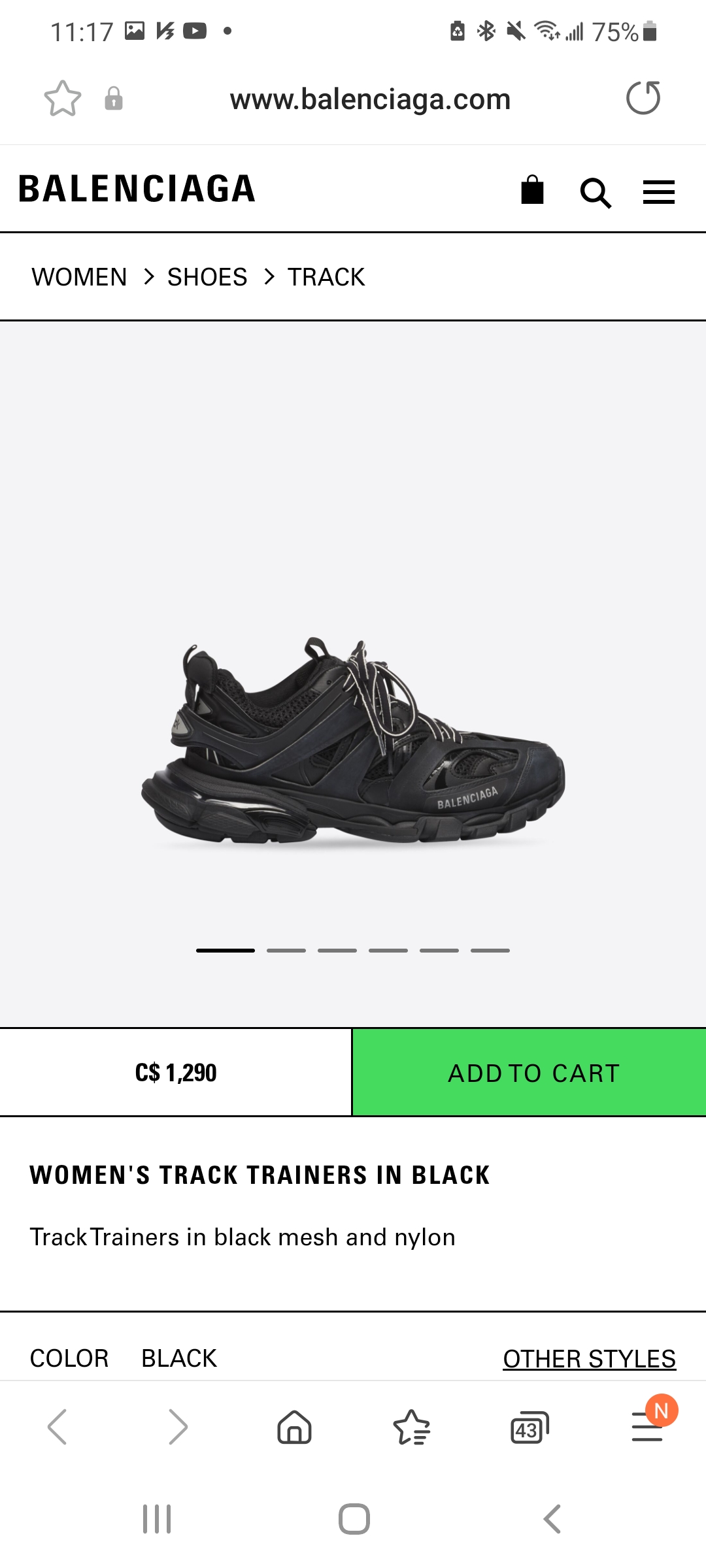
Task: Select TRACK in the breadcrumb
Action: [x=326, y=277]
